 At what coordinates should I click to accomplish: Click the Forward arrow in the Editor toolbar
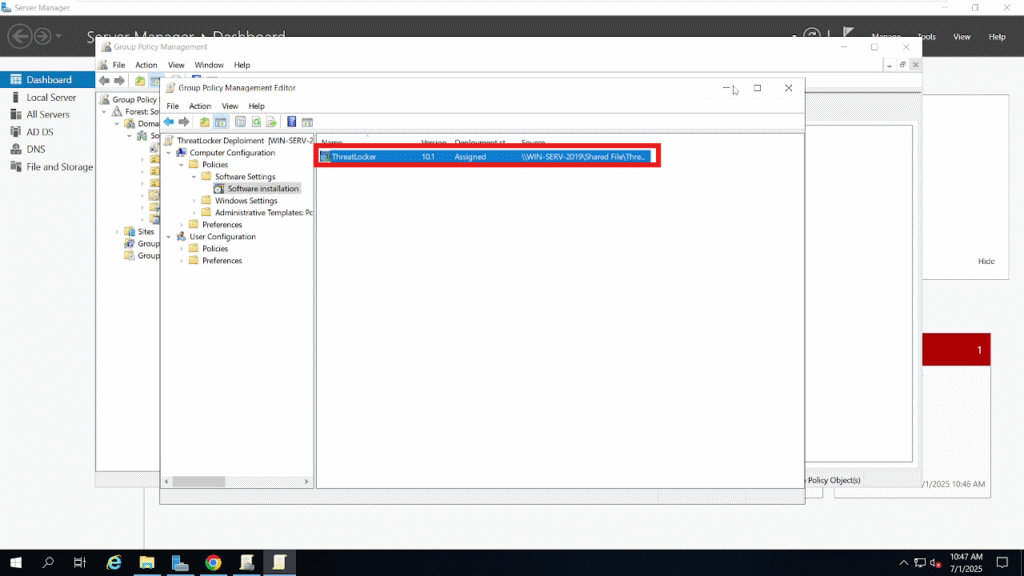coord(184,122)
